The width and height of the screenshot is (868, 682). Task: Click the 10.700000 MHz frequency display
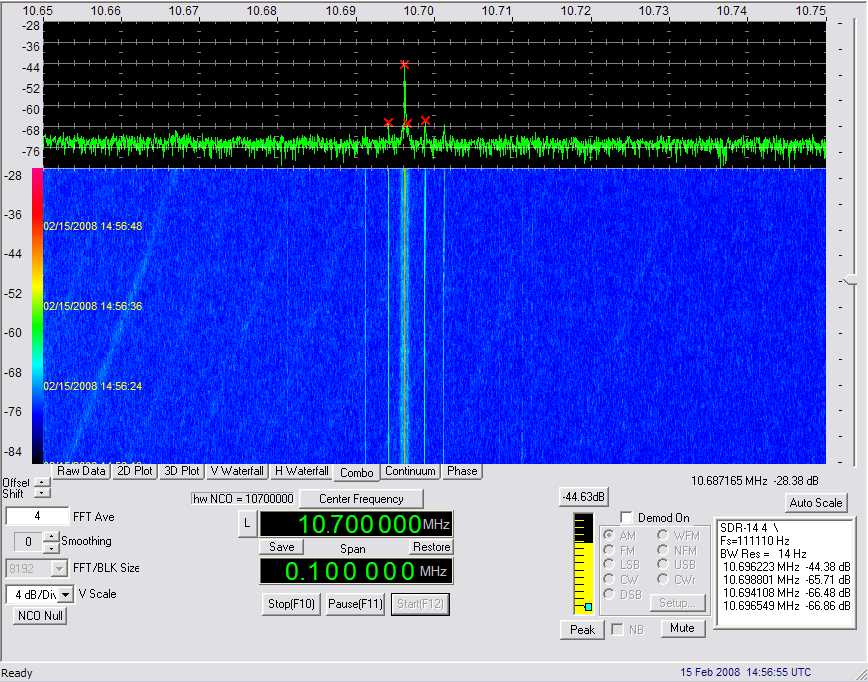tap(356, 524)
